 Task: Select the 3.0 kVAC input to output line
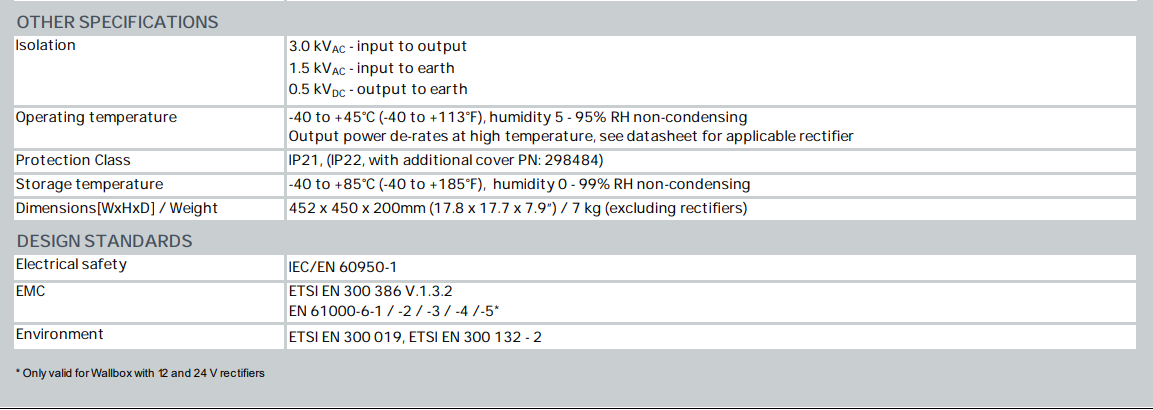(x=377, y=47)
